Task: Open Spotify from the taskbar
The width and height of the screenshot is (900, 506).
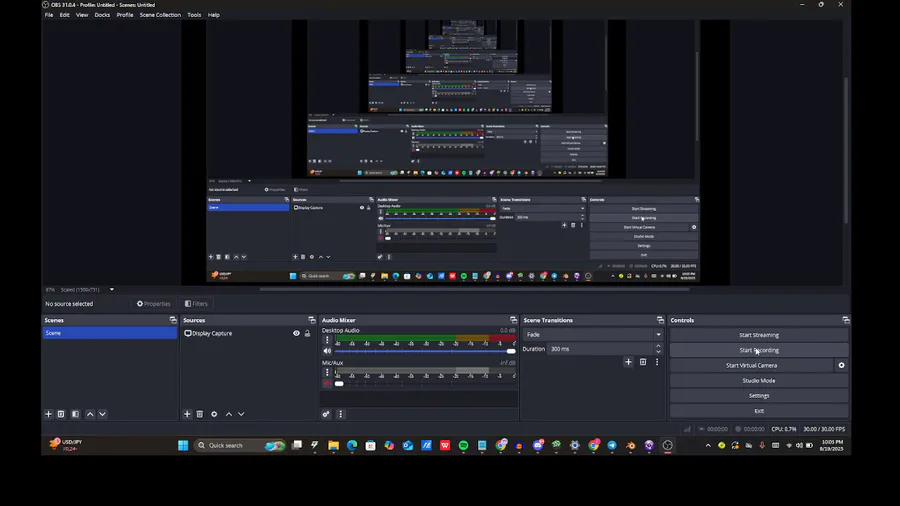Action: click(463, 445)
